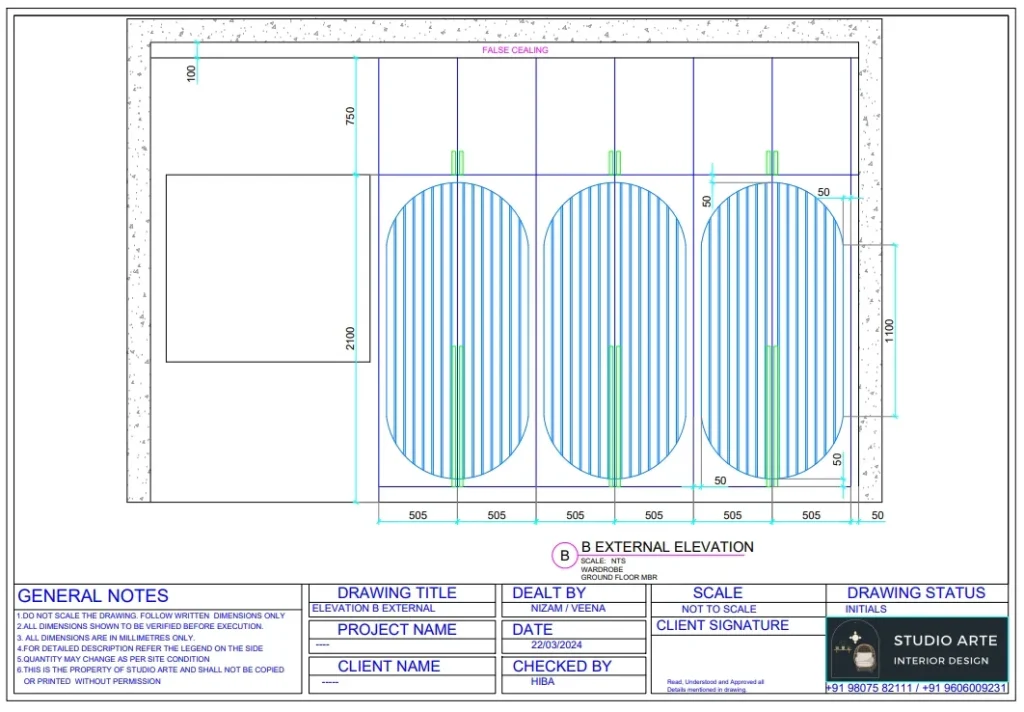
Task: Select the 750 vertical dimension text
Action: pos(350,116)
